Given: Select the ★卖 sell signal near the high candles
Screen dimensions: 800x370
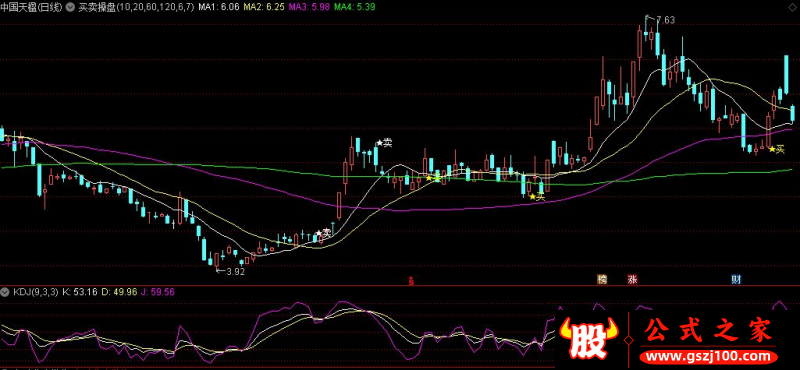Looking at the screenshot, I should [384, 143].
